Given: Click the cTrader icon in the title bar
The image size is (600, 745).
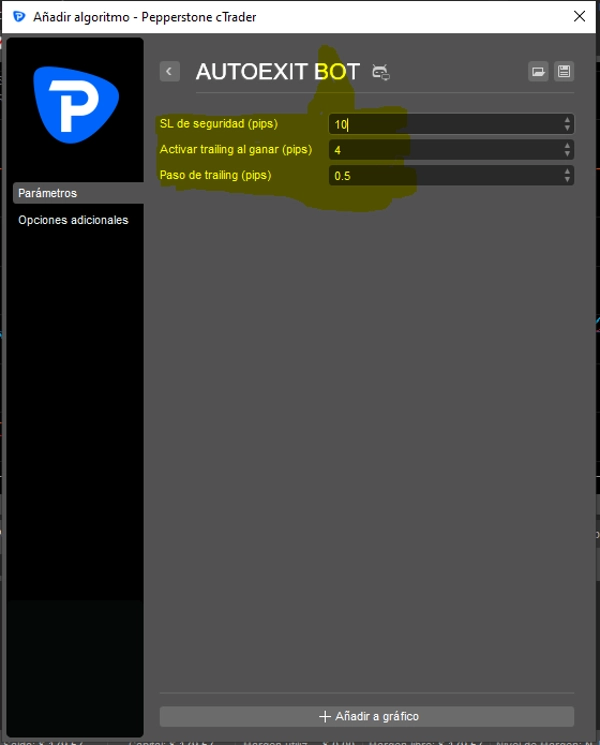Looking at the screenshot, I should click(x=19, y=17).
